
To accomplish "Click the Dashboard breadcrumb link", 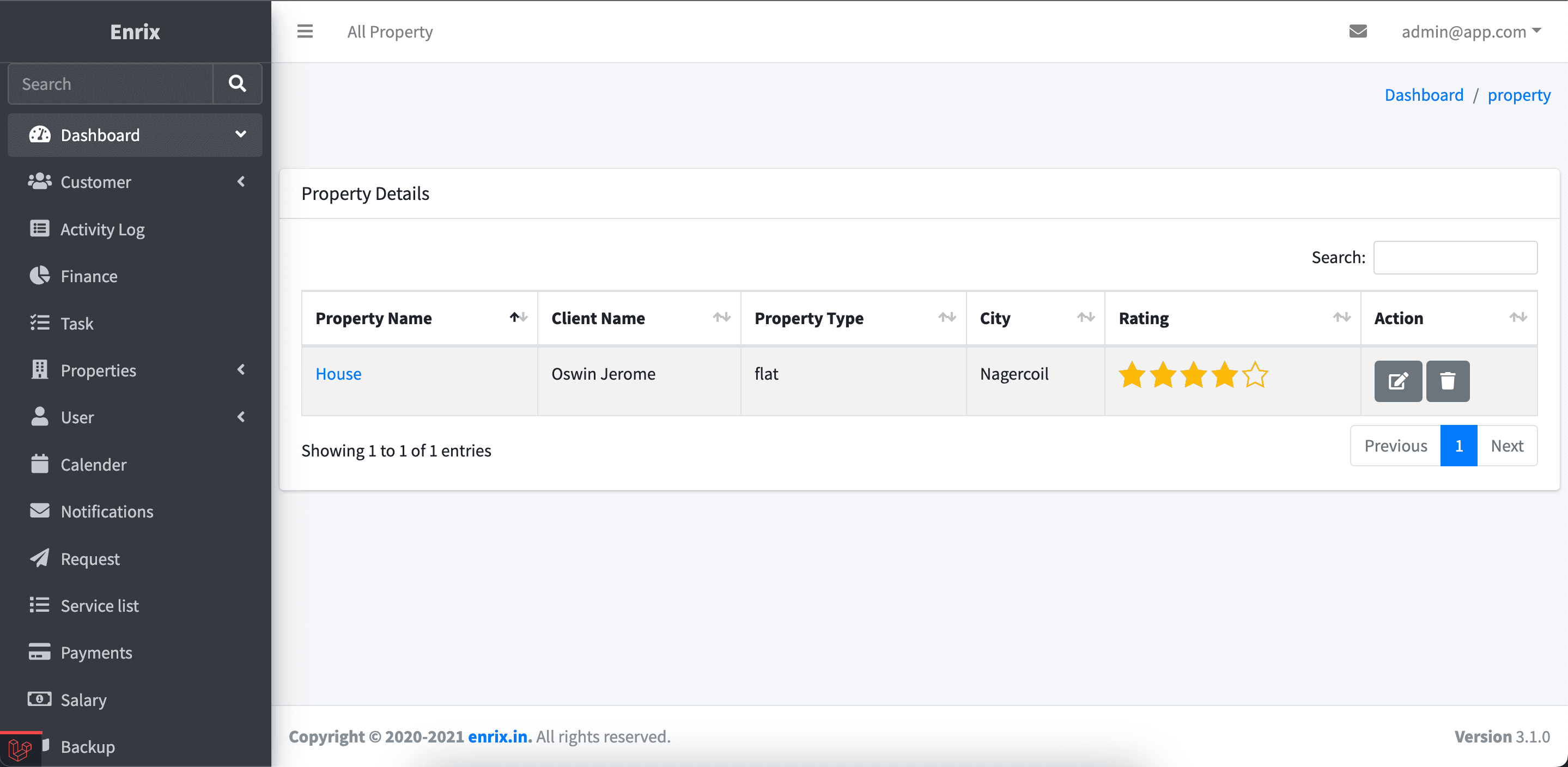I will [x=1424, y=95].
